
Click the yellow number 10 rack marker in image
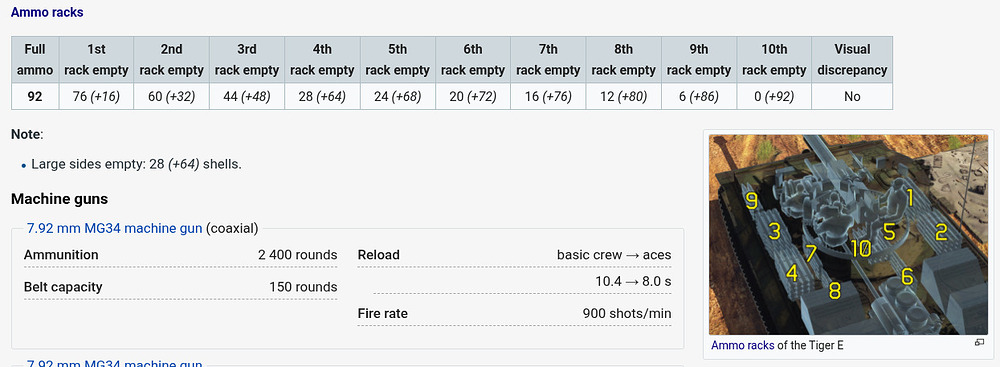(860, 248)
